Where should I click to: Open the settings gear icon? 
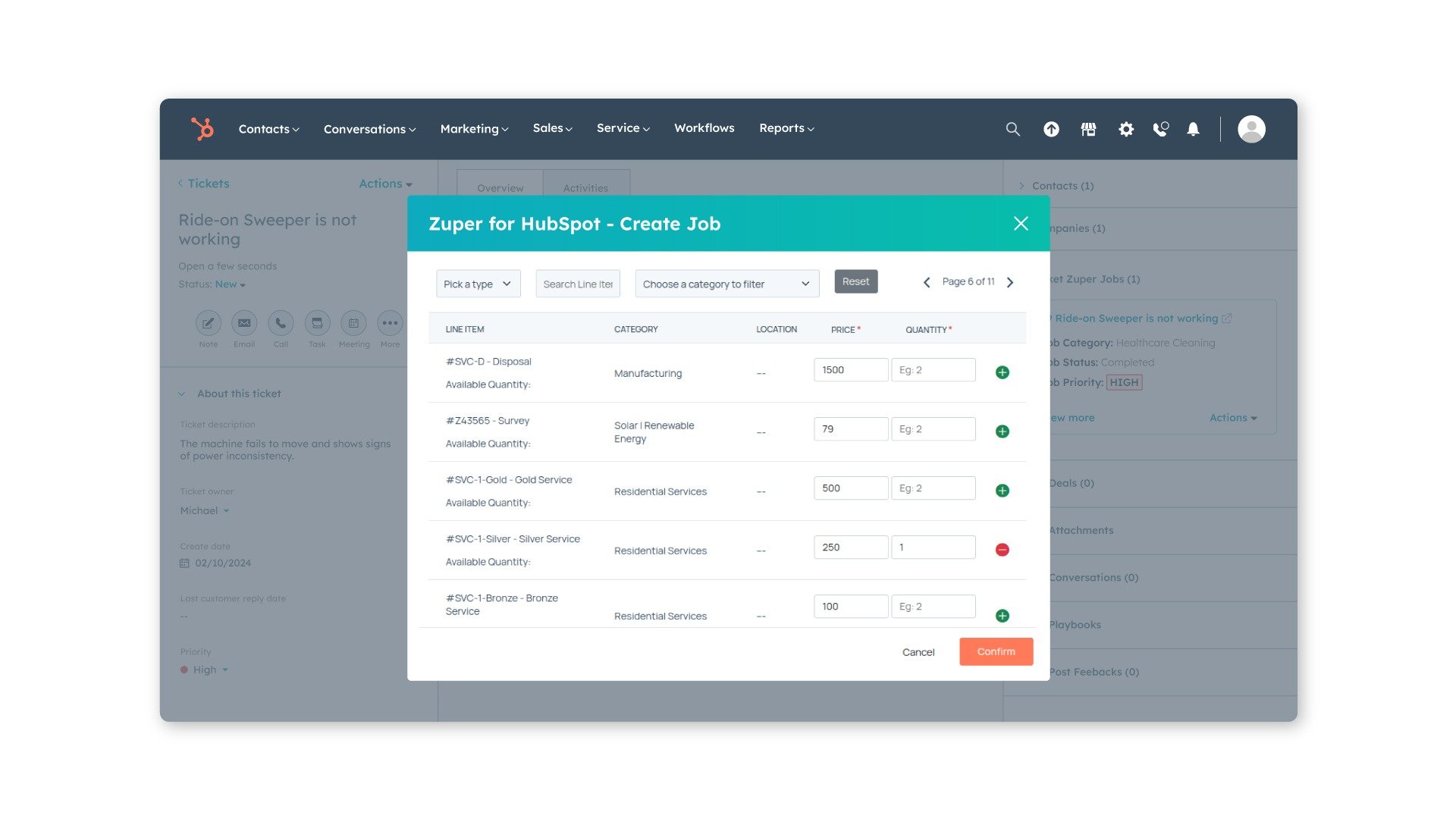point(1126,129)
